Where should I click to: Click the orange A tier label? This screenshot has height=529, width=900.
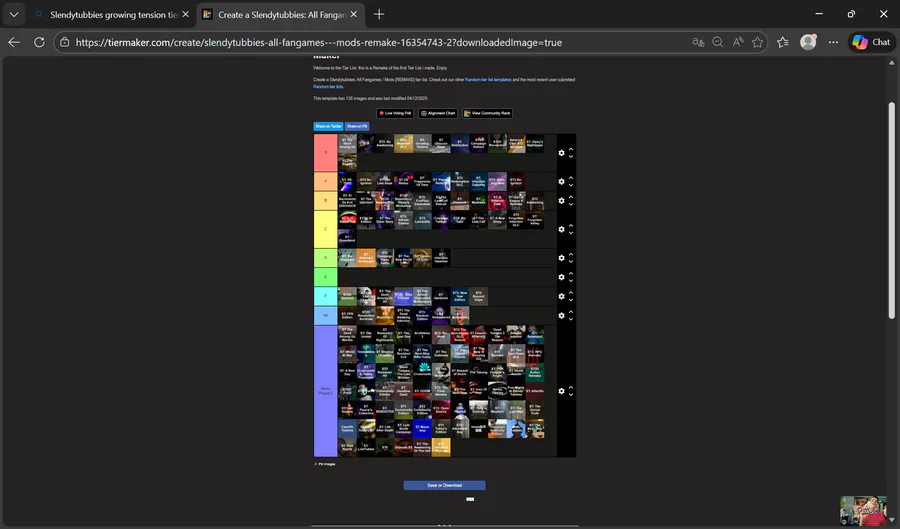point(325,181)
